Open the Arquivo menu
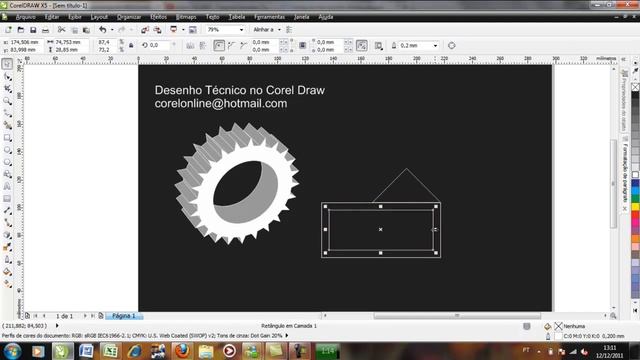 coord(25,17)
